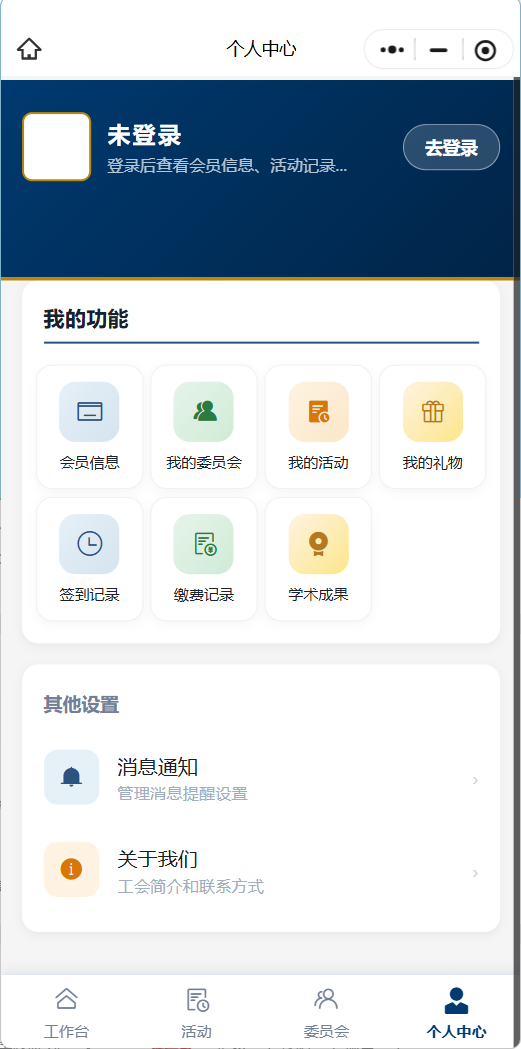Click 工会简介和联系方式 description text
This screenshot has width=521, height=1049.
coord(191,887)
